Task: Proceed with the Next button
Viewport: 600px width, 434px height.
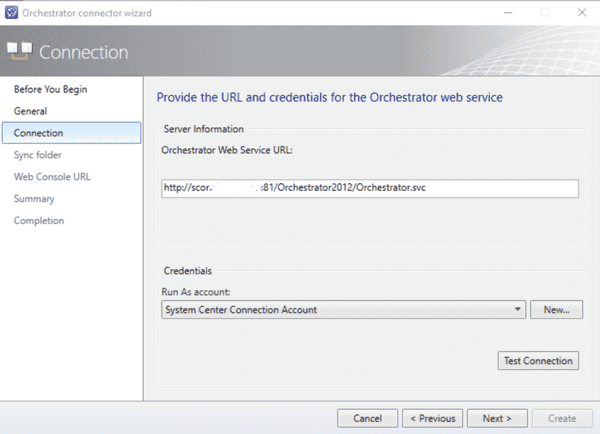Action: [497, 418]
